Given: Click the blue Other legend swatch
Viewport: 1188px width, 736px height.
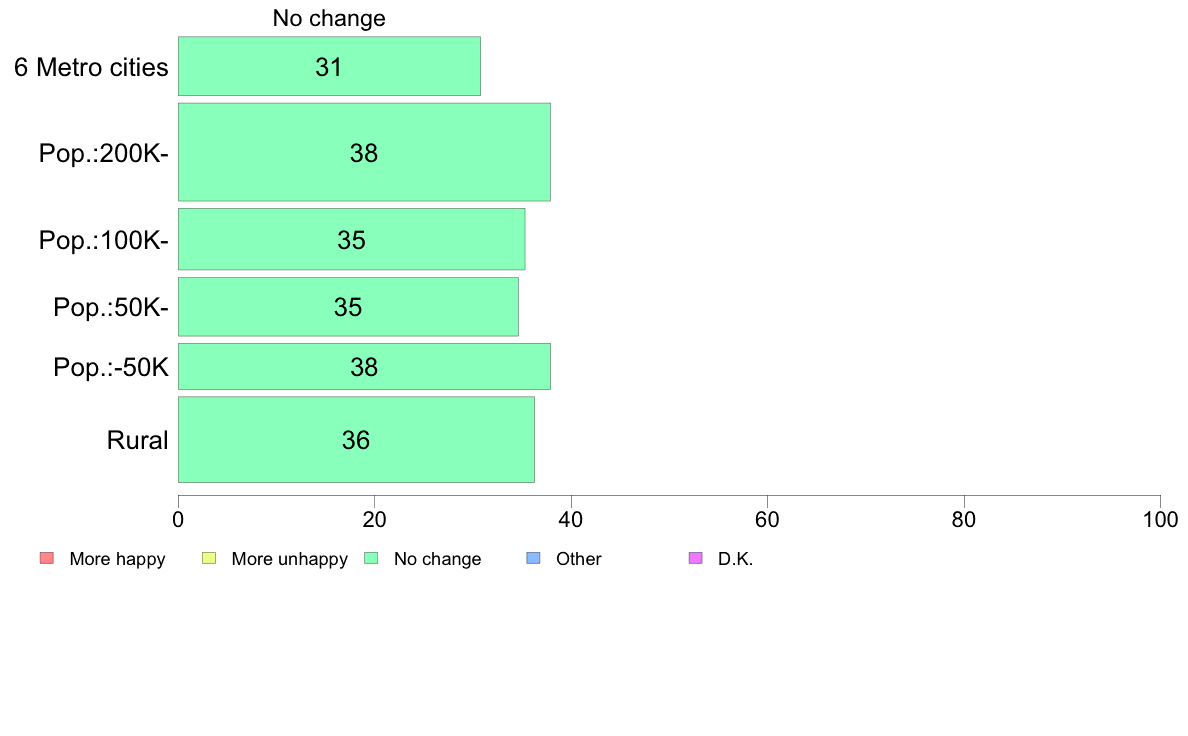Looking at the screenshot, I should coord(533,559).
